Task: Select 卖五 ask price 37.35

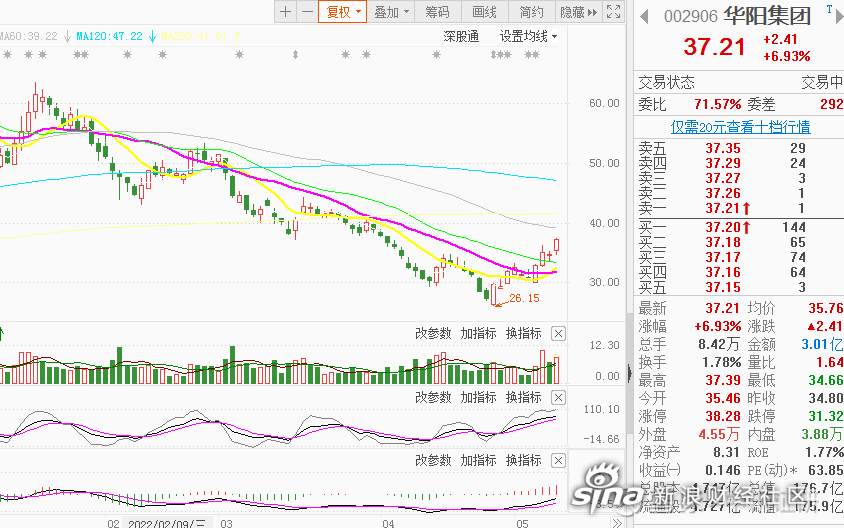Action: tap(723, 148)
